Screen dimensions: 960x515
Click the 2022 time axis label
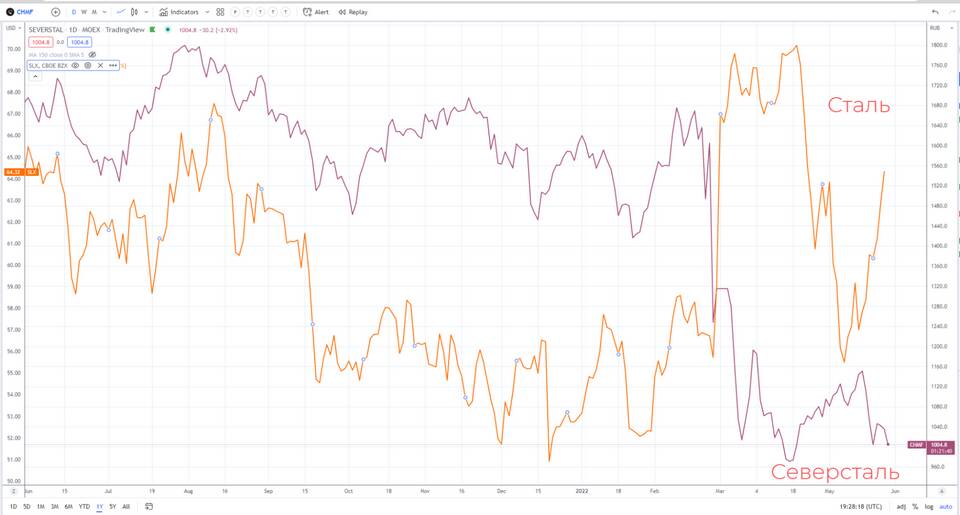pyautogui.click(x=582, y=491)
